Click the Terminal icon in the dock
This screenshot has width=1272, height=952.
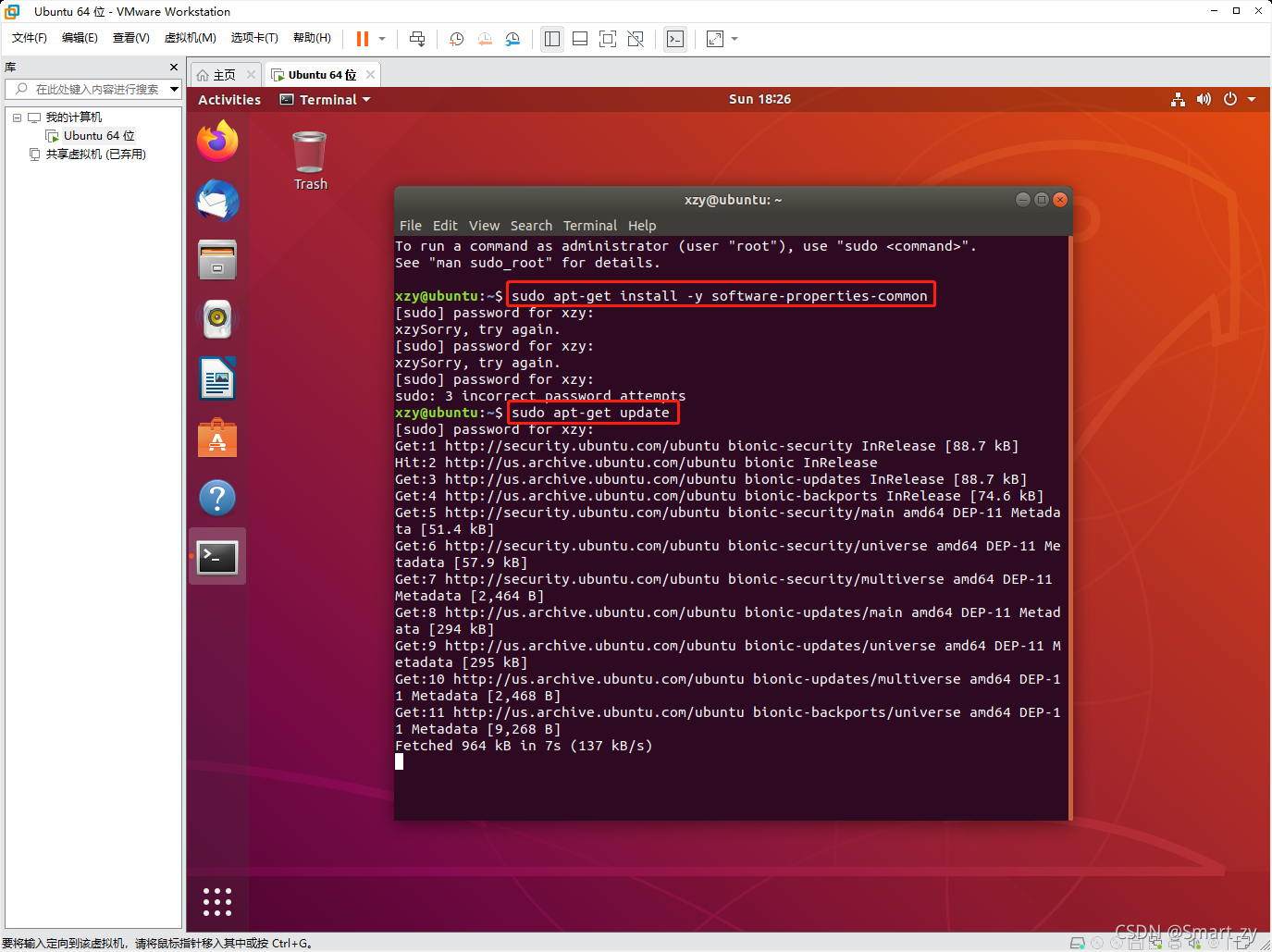[217, 557]
